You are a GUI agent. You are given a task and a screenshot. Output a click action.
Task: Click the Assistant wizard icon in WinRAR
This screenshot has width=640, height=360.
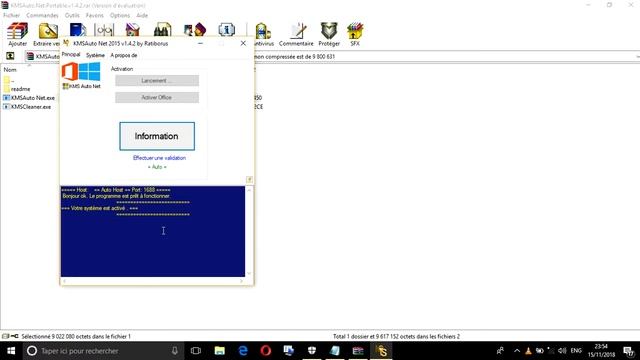point(195,30)
